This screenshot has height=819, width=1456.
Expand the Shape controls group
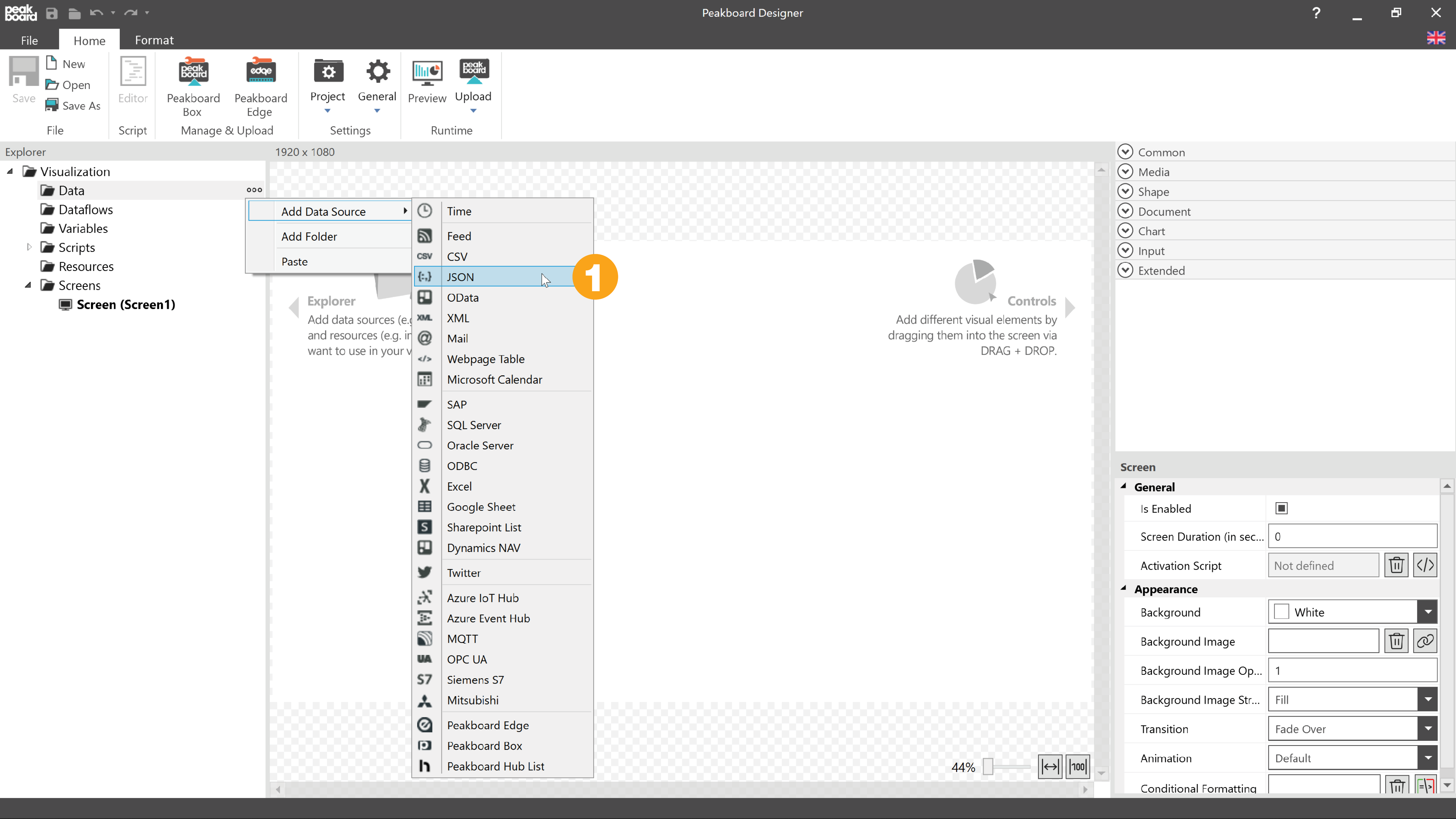coord(1125,191)
